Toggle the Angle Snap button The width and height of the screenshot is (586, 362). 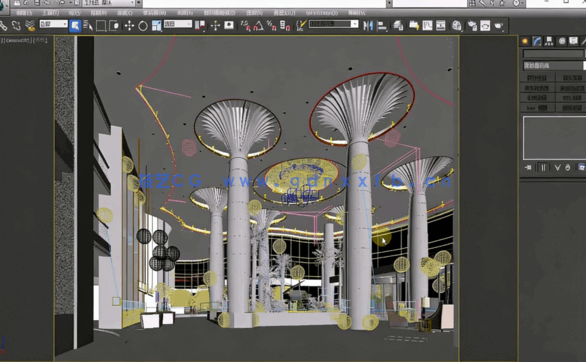tap(259, 25)
